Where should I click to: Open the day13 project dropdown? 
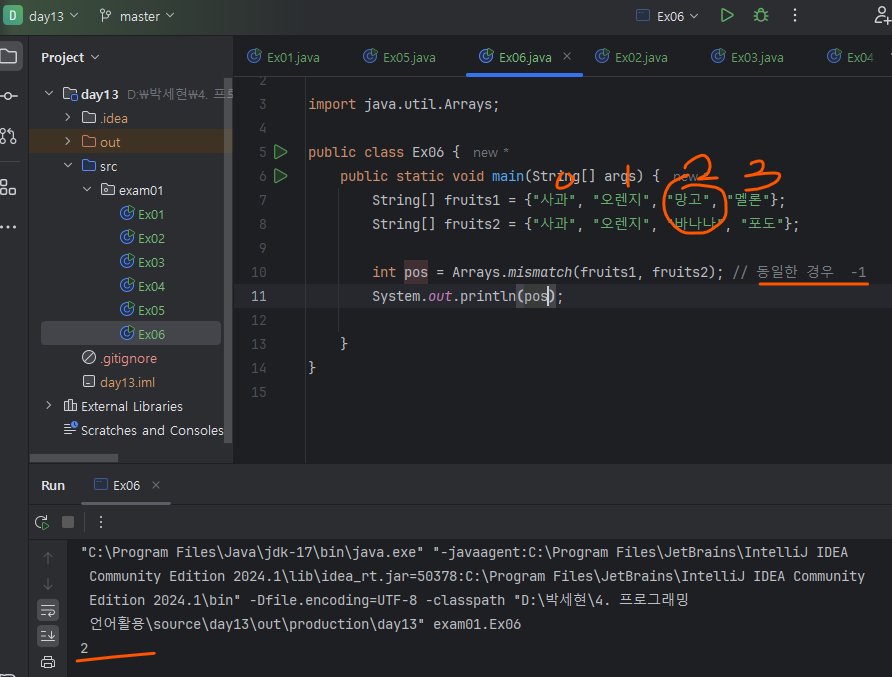click(53, 16)
